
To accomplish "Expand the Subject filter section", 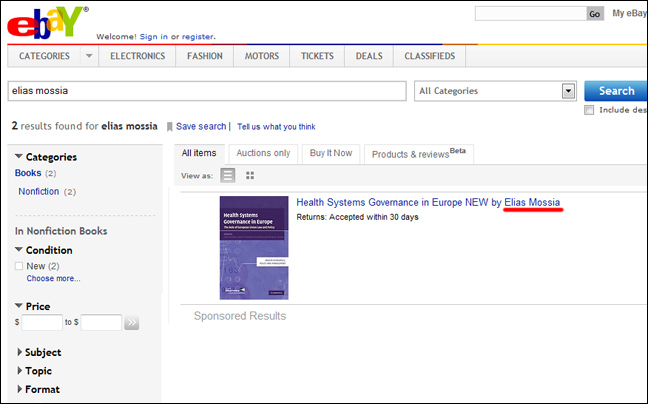I will pyautogui.click(x=21, y=353).
